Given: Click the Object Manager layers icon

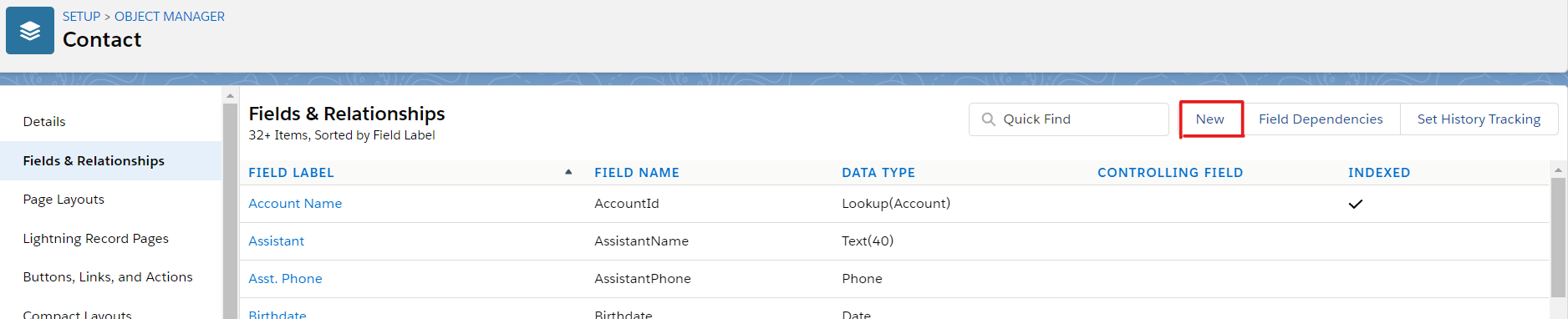Looking at the screenshot, I should point(30,31).
